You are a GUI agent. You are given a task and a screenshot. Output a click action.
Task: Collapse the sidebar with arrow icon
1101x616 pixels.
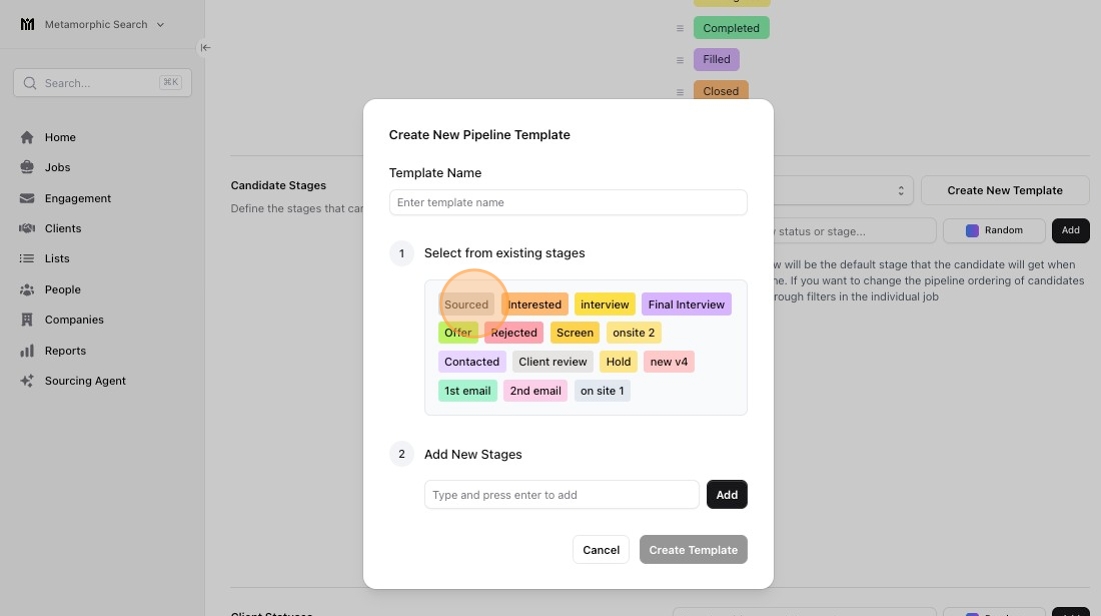[205, 47]
